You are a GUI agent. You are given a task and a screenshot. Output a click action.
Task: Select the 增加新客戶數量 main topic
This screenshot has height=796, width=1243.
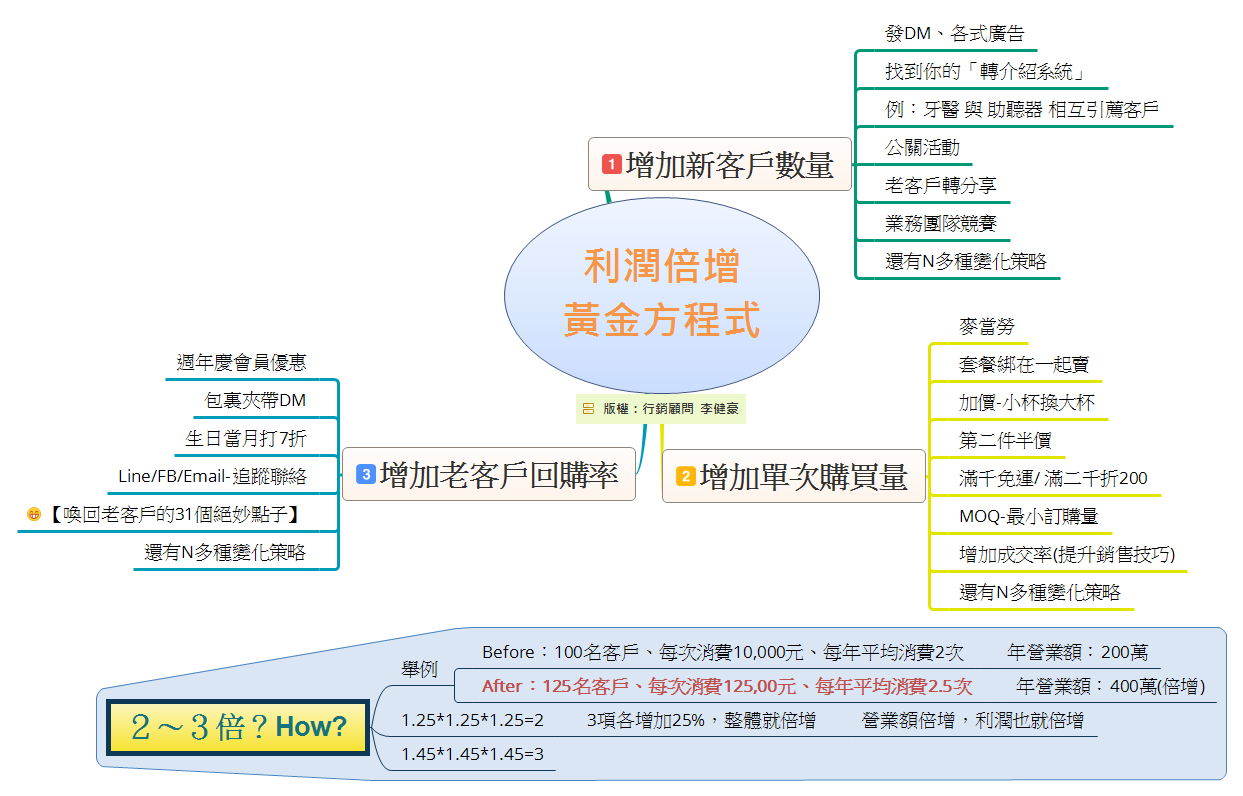click(x=719, y=164)
